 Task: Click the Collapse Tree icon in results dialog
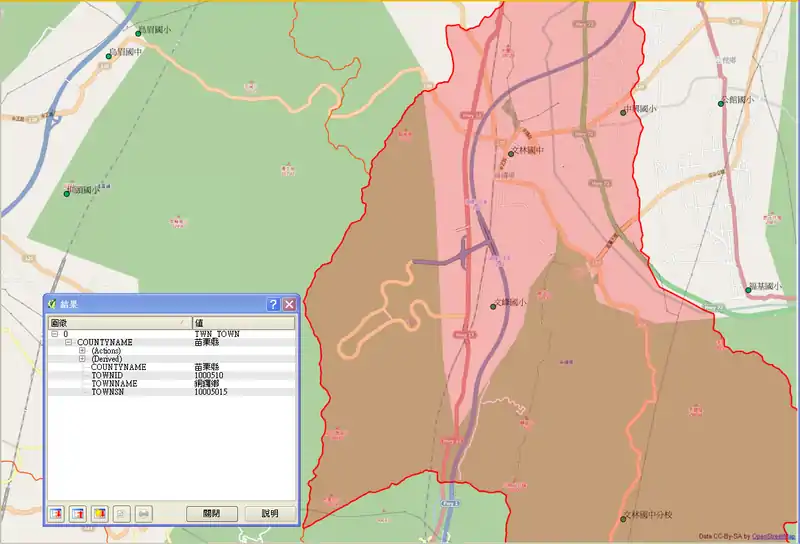[x=78, y=513]
